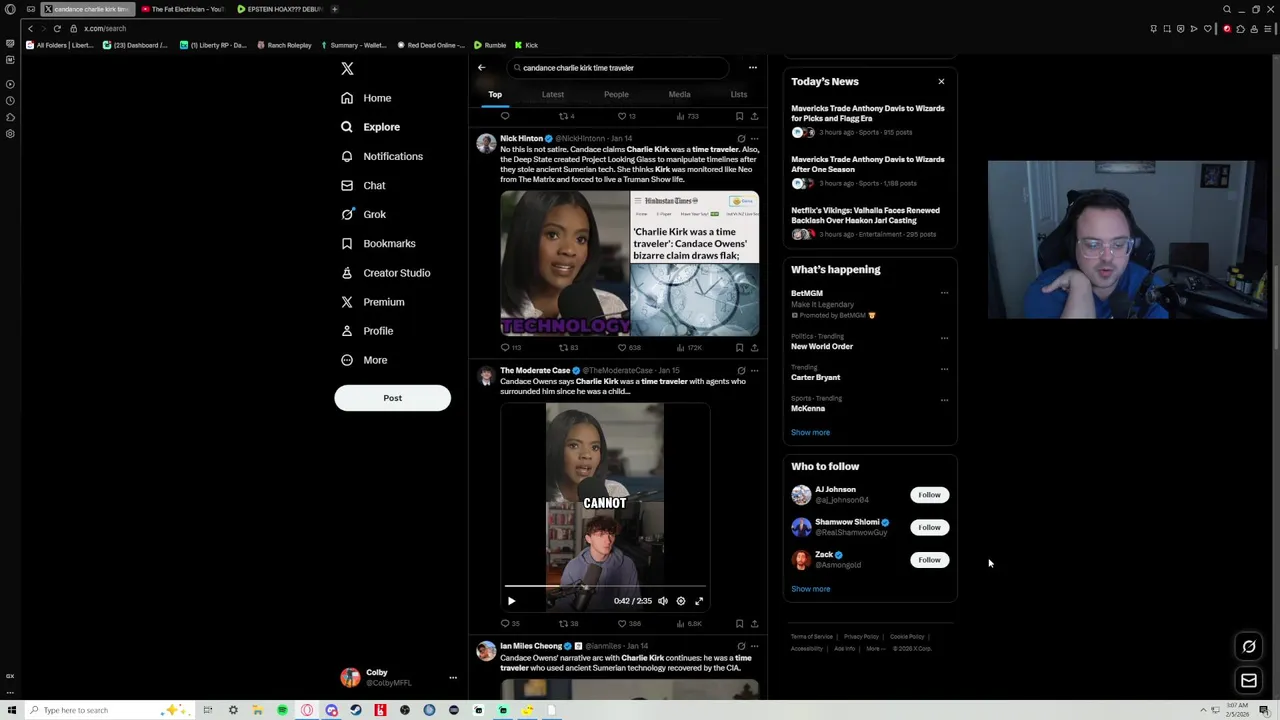Show more accounts under Who to follow
Image resolution: width=1280 pixels, height=720 pixels.
tap(810, 589)
